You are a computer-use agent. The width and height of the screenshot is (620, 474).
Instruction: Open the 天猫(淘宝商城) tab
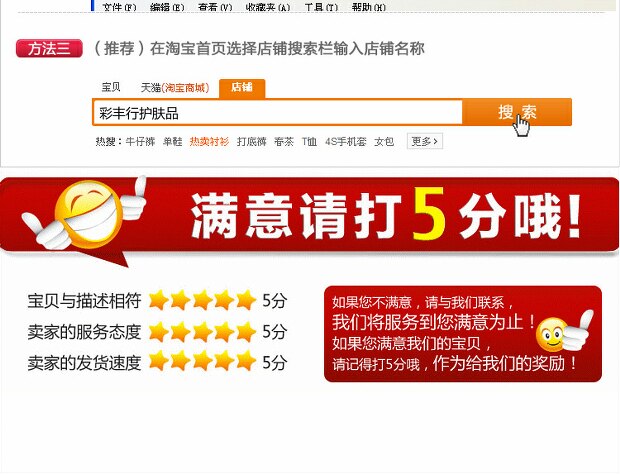(x=175, y=87)
